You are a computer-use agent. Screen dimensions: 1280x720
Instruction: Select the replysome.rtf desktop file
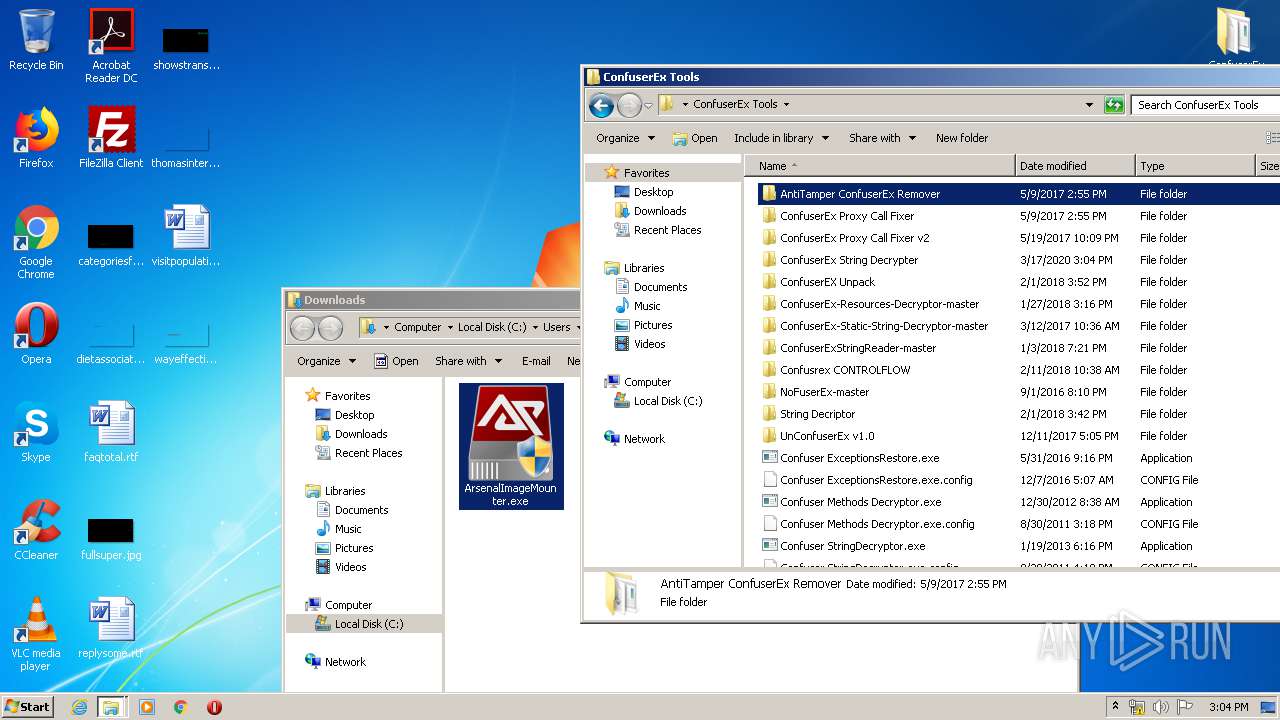click(x=111, y=628)
